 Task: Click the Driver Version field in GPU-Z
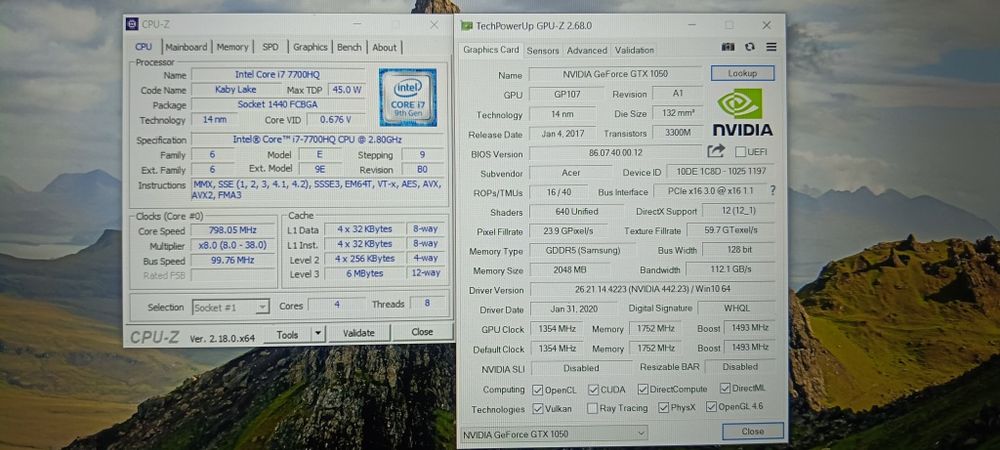tap(653, 289)
